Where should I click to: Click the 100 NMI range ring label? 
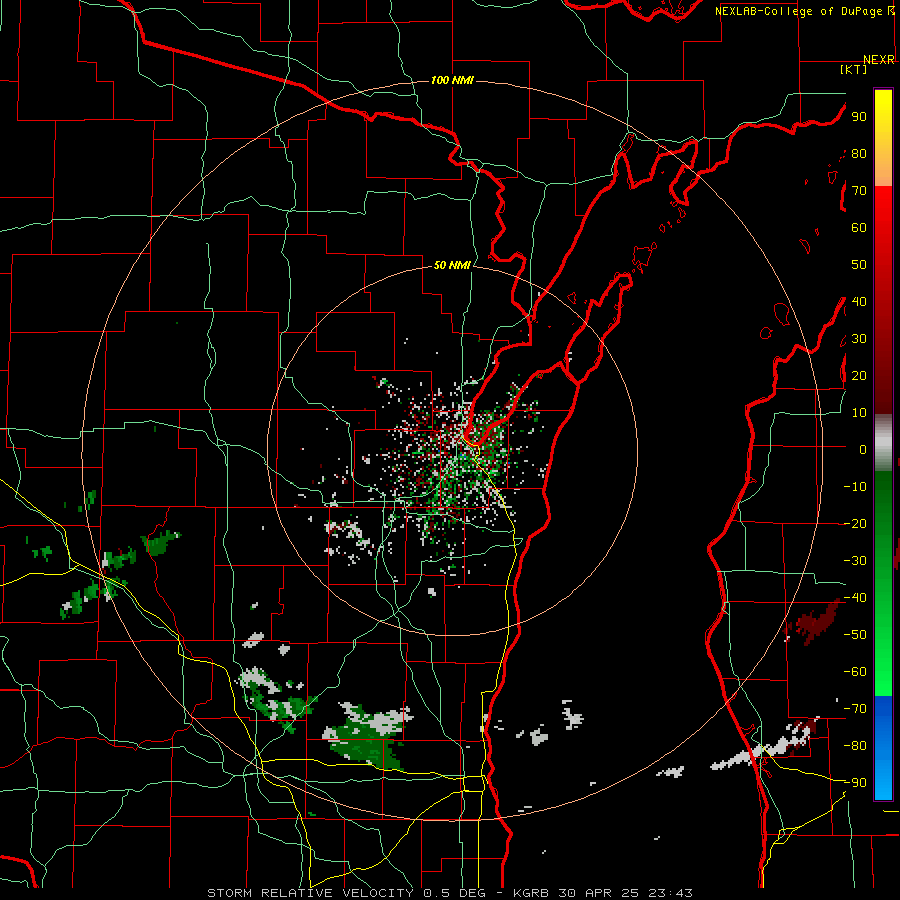point(452,80)
